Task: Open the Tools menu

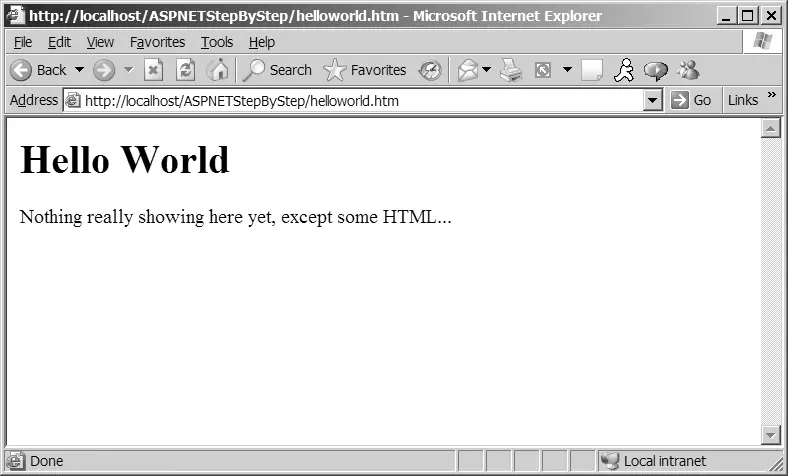Action: point(217,42)
